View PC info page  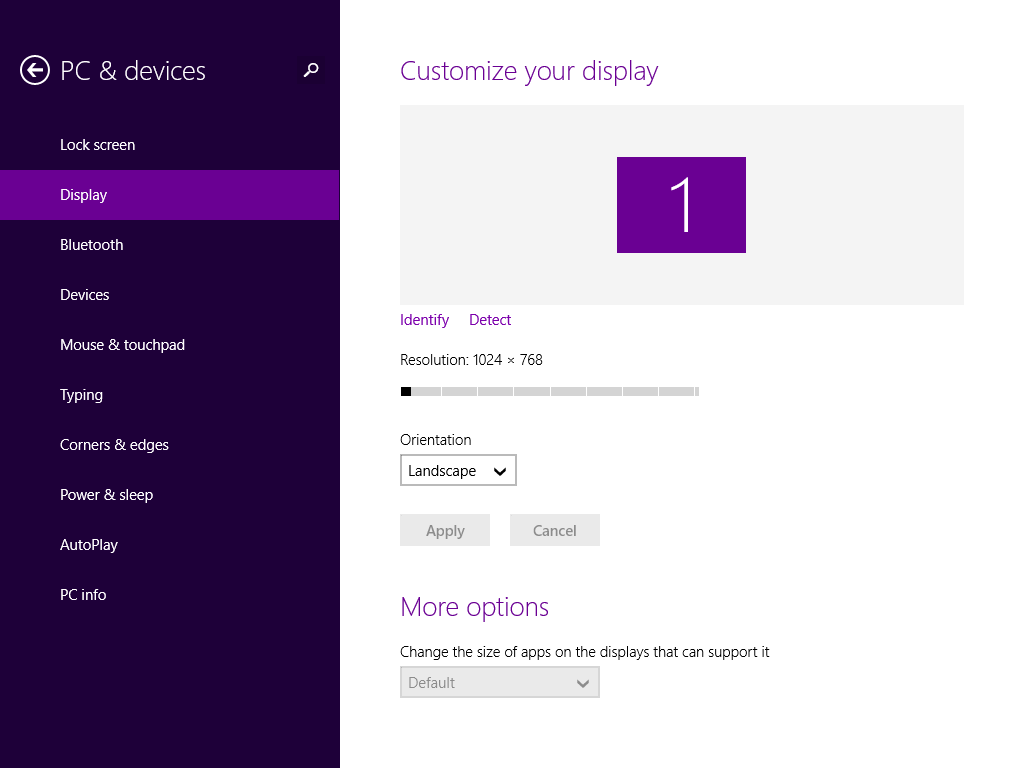click(x=170, y=594)
